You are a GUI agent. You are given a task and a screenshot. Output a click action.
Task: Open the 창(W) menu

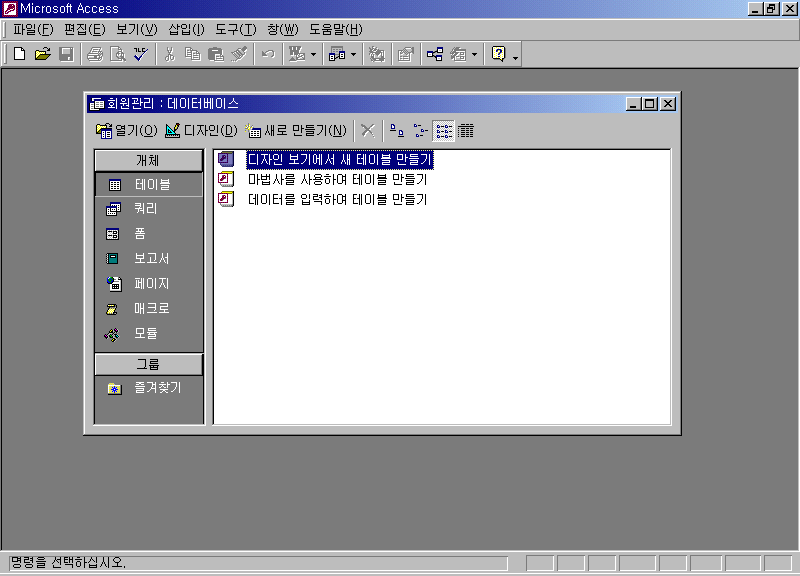283,30
